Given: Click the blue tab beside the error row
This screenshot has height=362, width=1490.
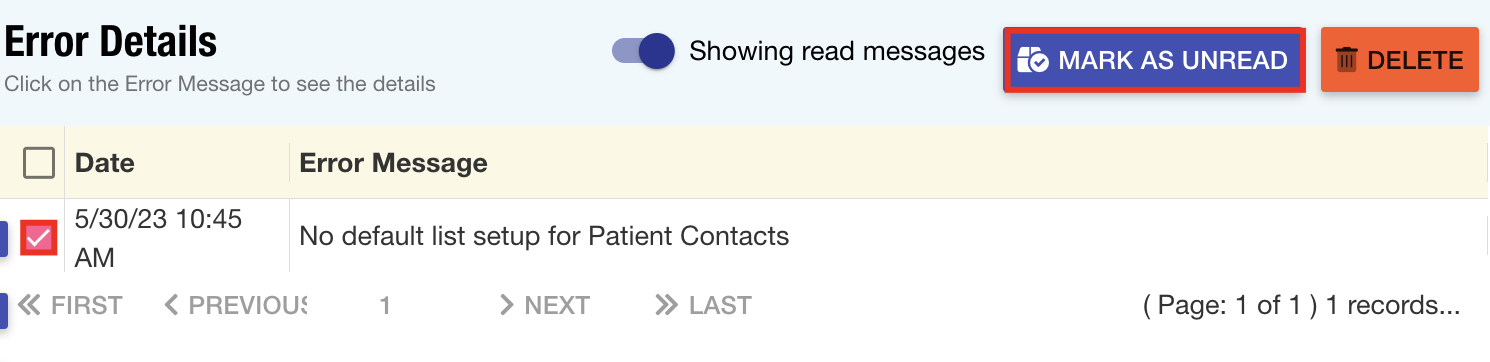Looking at the screenshot, I should coord(4,238).
